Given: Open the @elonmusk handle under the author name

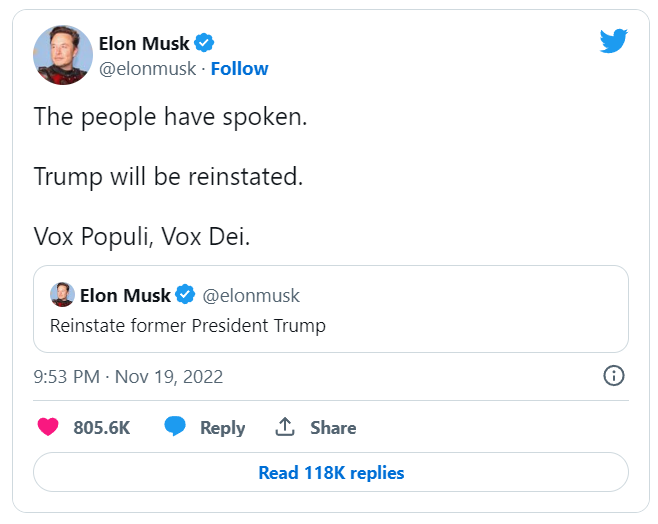Looking at the screenshot, I should click(x=146, y=69).
